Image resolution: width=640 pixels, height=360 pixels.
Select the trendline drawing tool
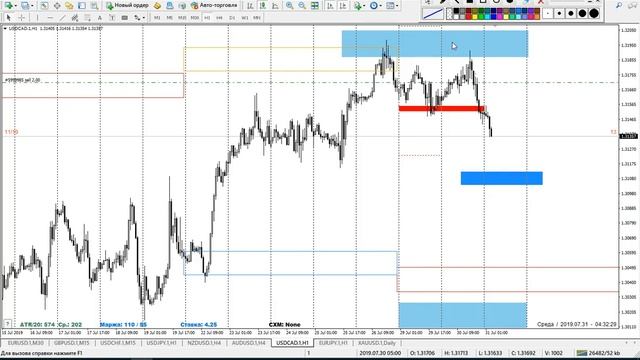(x=62, y=18)
